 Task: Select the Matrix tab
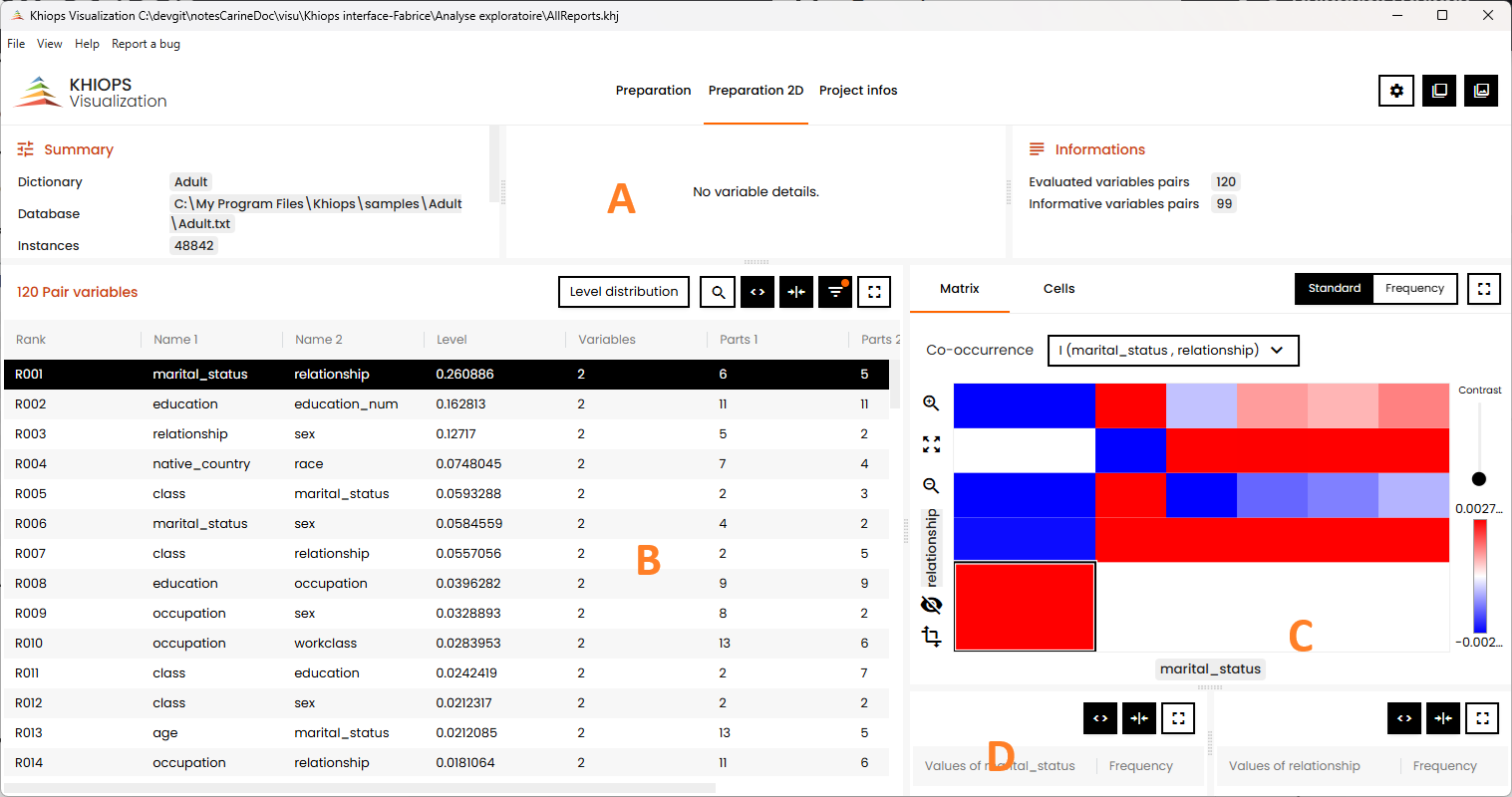click(960, 289)
